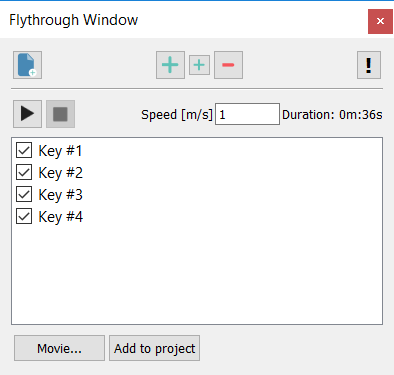
Task: Click the Add to project button
Action: 155,348
